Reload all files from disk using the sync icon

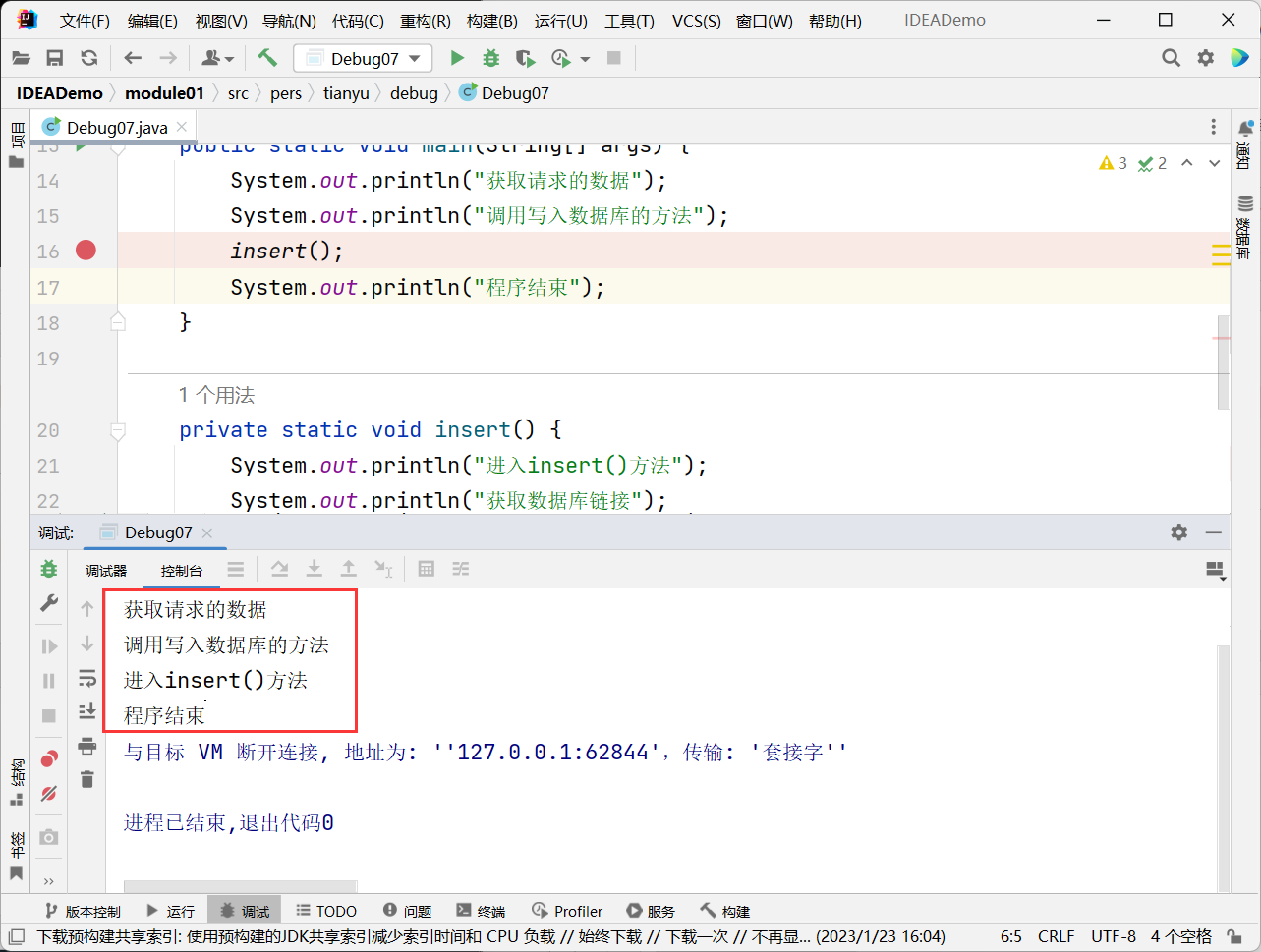pyautogui.click(x=89, y=58)
